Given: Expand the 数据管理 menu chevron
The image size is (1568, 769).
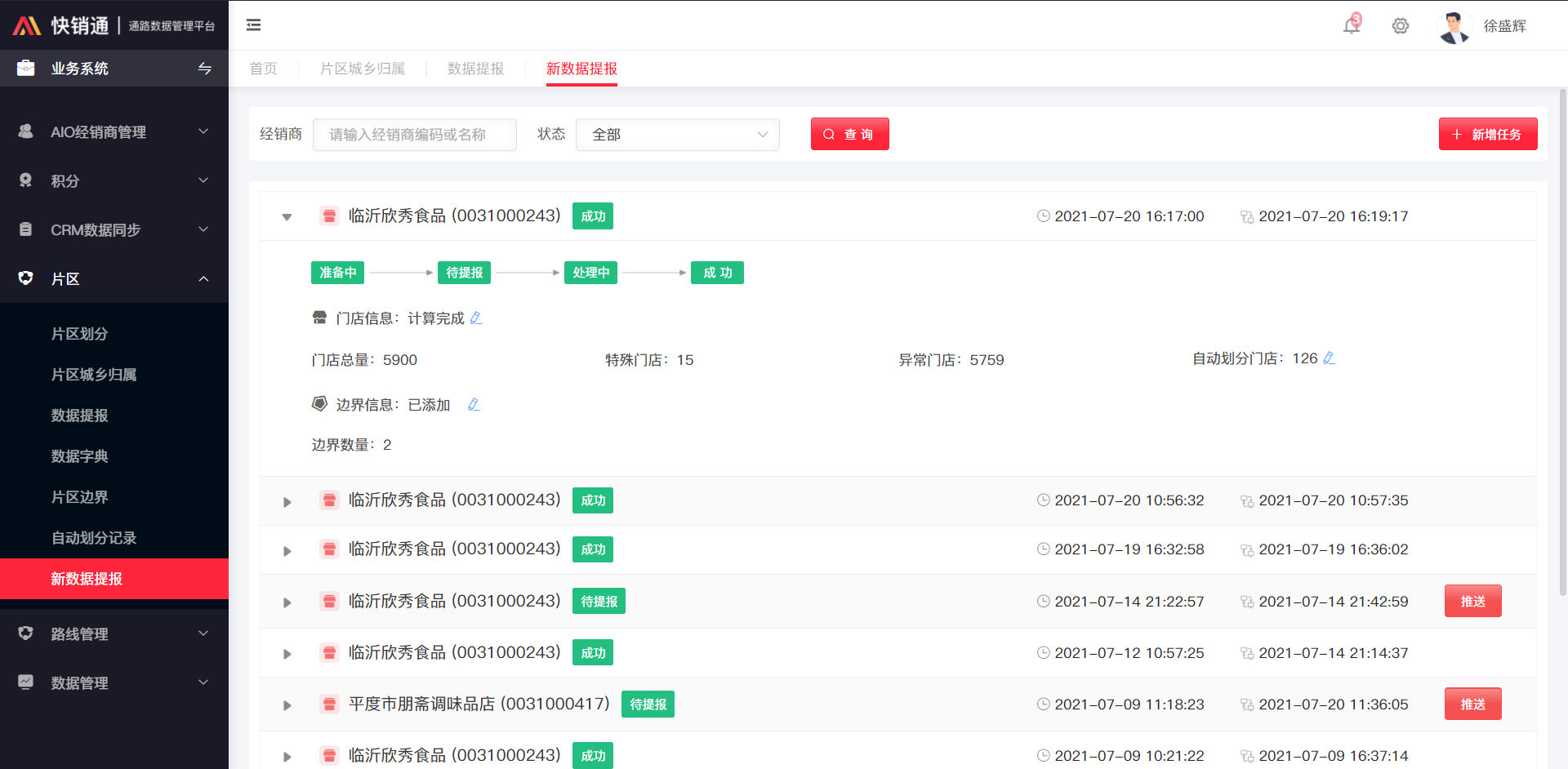Looking at the screenshot, I should click(203, 682).
